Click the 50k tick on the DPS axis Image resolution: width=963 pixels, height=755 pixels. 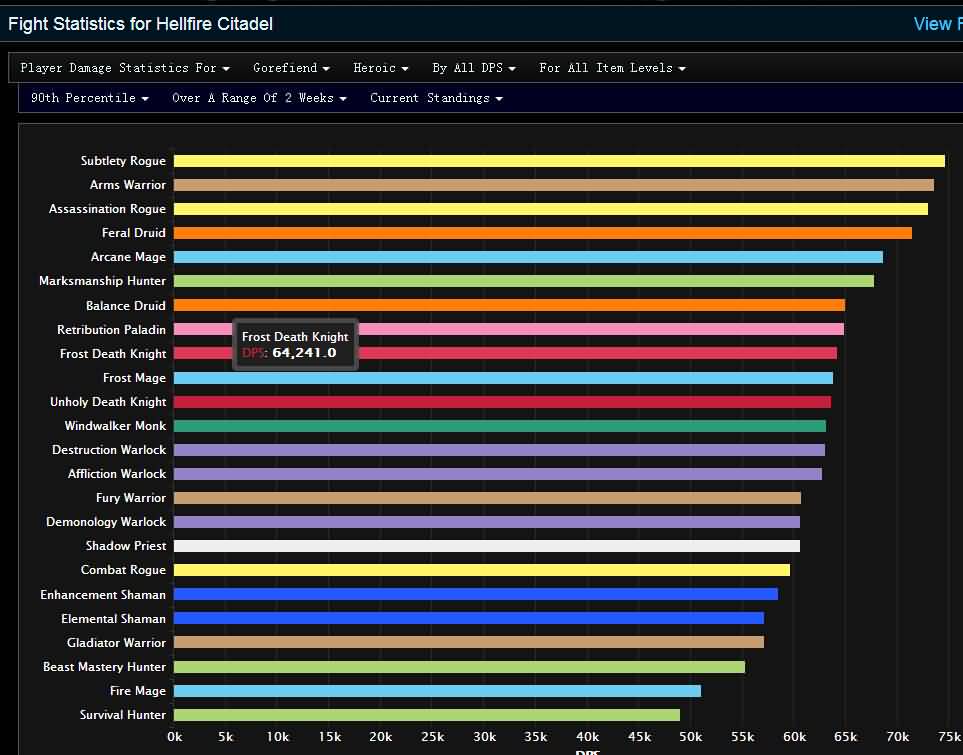coord(691,736)
